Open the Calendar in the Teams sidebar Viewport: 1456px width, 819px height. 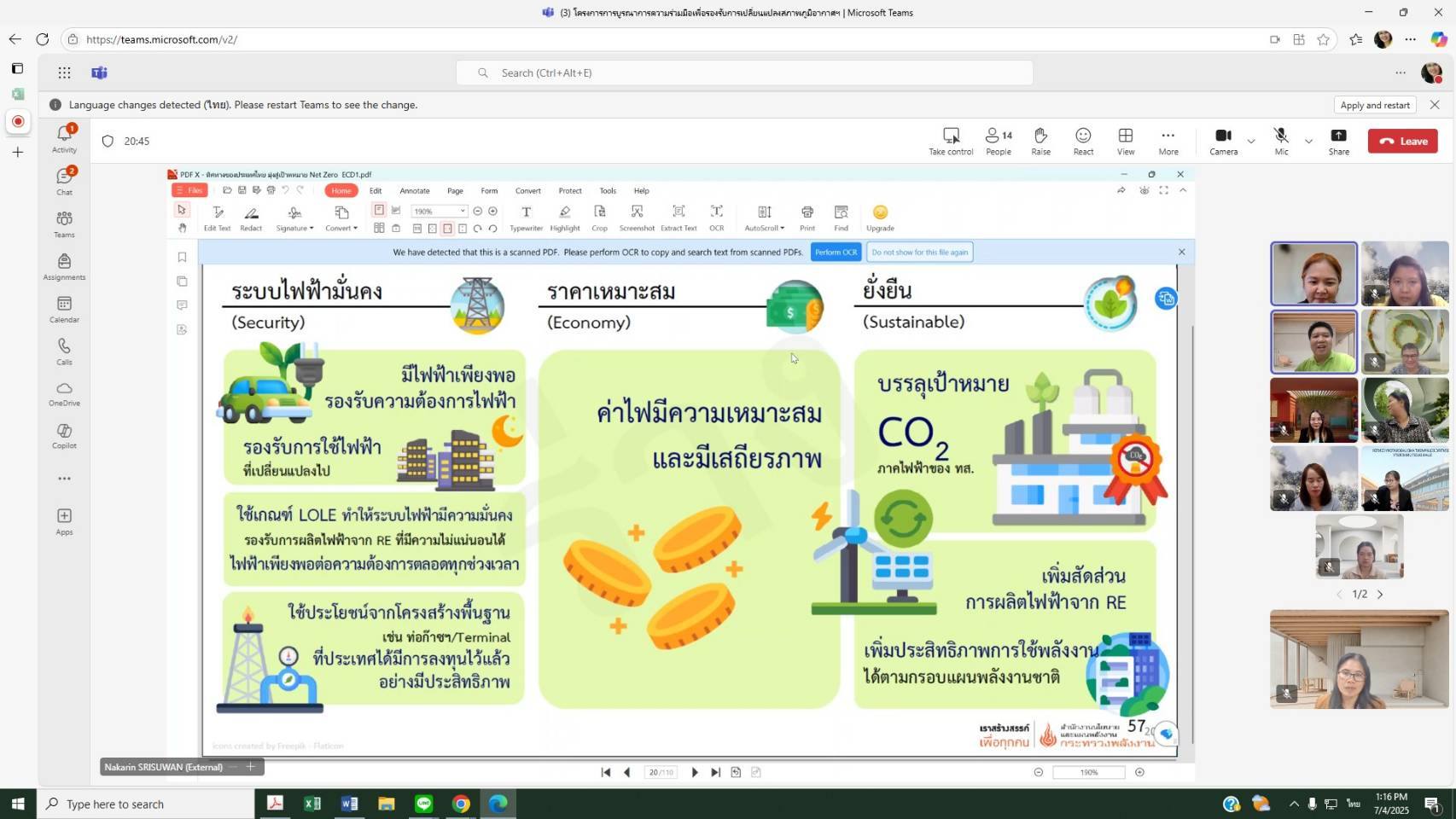pyautogui.click(x=64, y=309)
